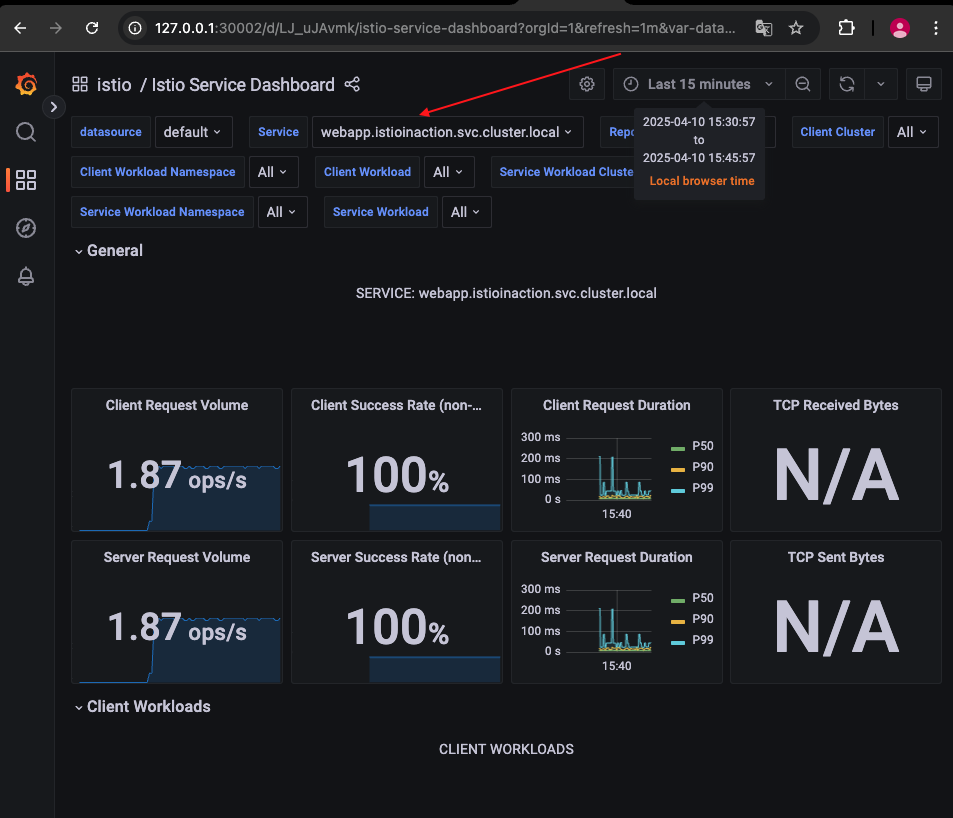Open the datasource default dropdown
953x818 pixels.
[193, 132]
